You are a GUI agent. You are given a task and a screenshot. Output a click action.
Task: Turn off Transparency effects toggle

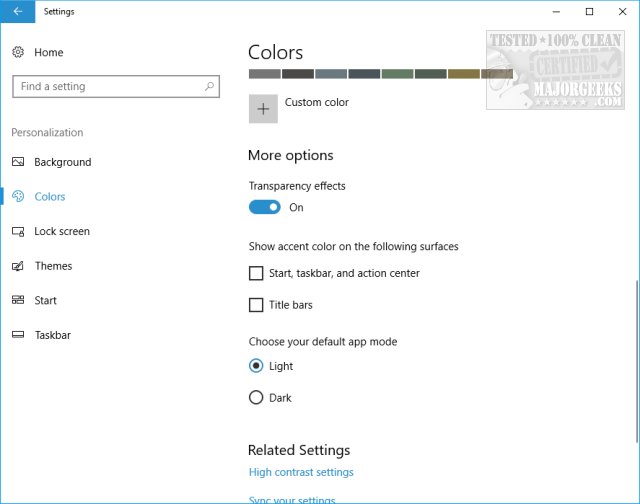(264, 207)
